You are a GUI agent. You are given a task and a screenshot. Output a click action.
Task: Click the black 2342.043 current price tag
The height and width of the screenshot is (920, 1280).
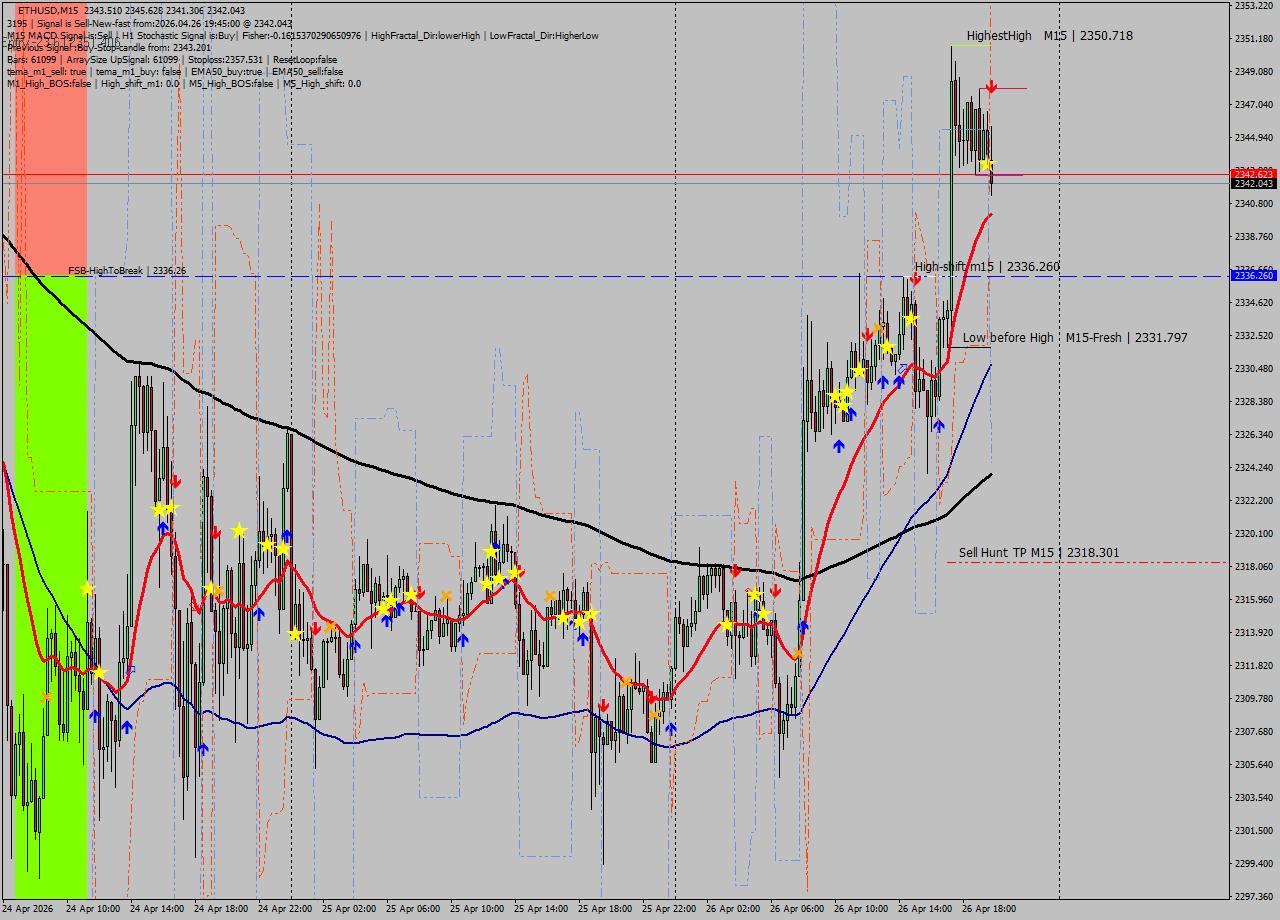click(1253, 184)
